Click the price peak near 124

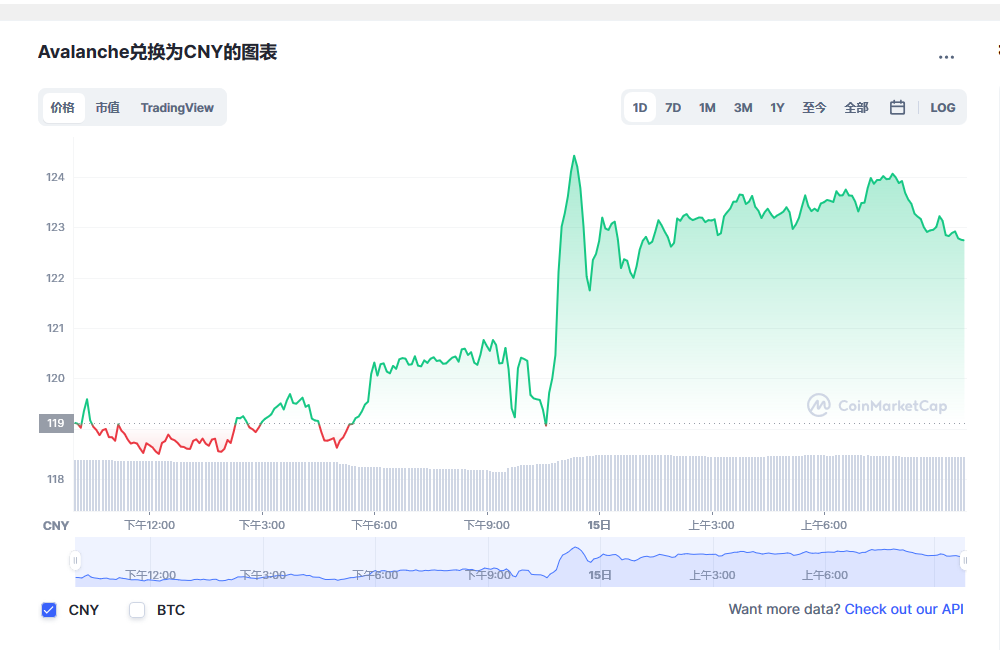pyautogui.click(x=574, y=156)
